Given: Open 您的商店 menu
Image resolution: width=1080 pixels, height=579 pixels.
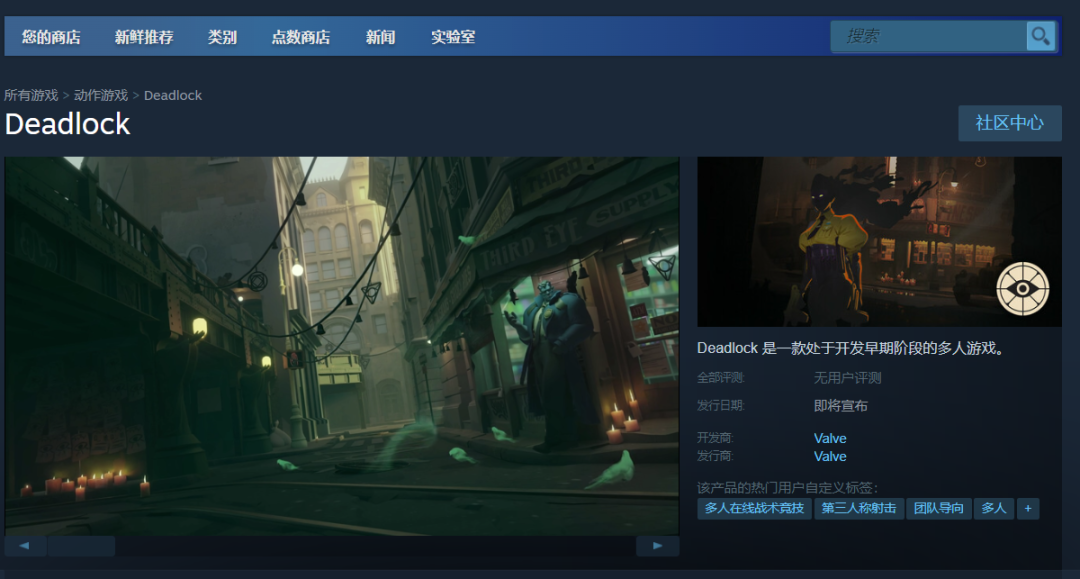Looking at the screenshot, I should click(x=51, y=37).
